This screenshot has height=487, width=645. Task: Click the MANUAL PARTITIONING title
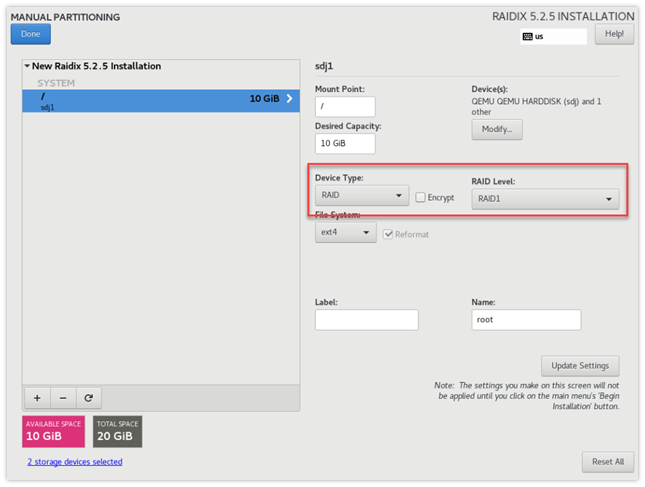pos(65,17)
